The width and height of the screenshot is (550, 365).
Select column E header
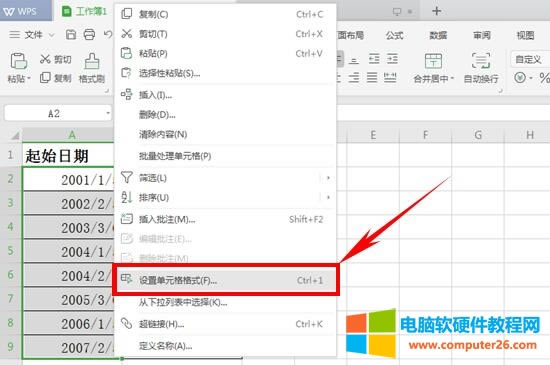(x=373, y=135)
